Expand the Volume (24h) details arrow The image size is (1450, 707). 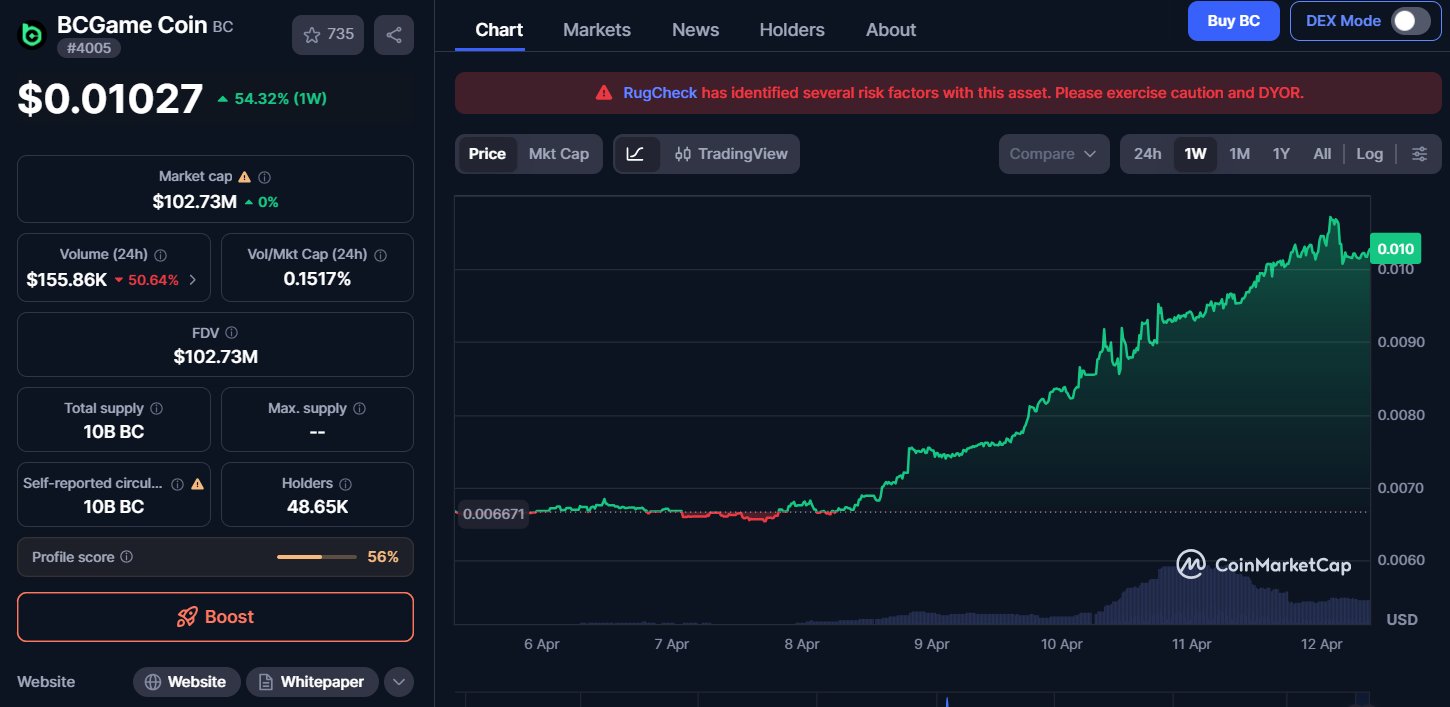tap(193, 280)
